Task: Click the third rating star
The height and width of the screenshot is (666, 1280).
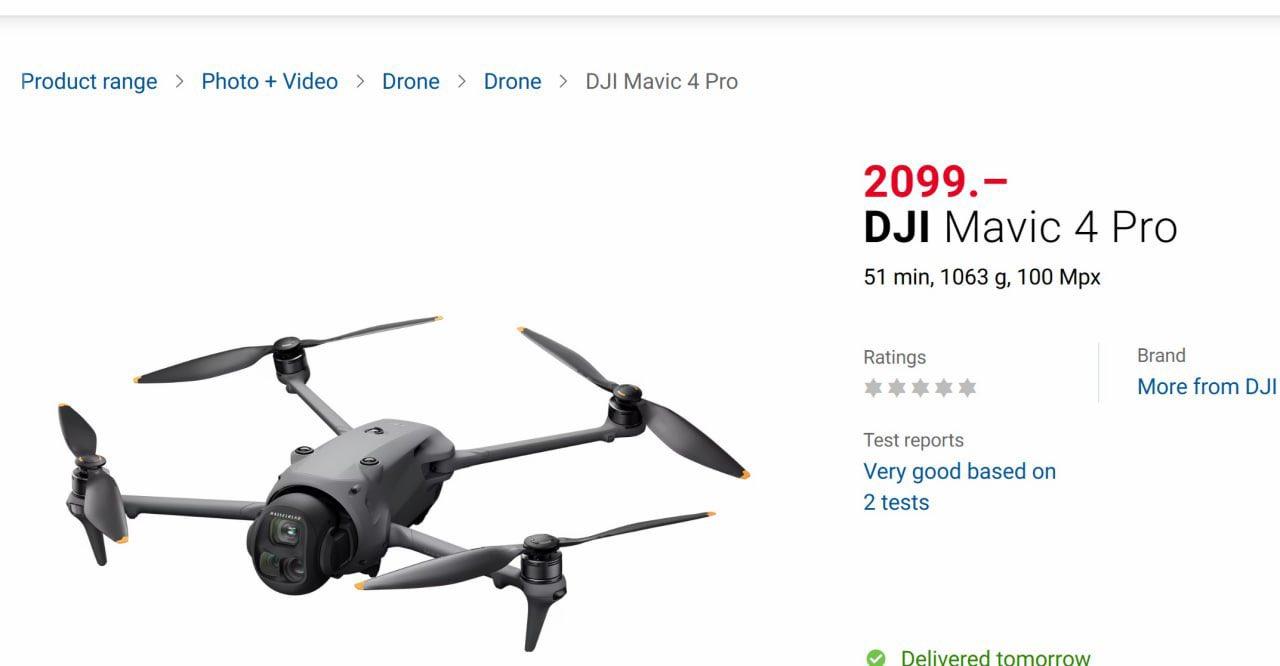Action: pos(920,388)
